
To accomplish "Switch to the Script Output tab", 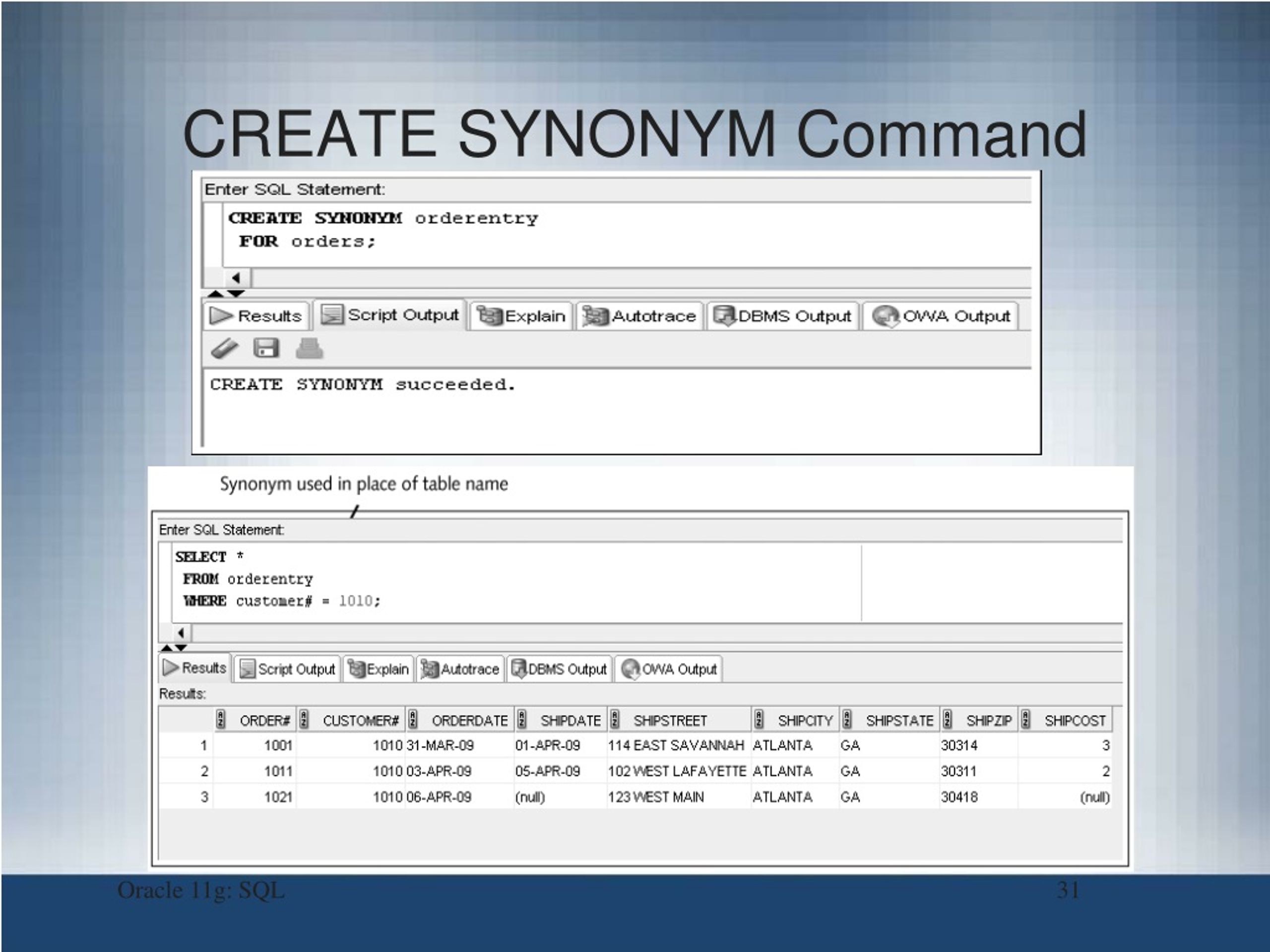I will point(390,315).
